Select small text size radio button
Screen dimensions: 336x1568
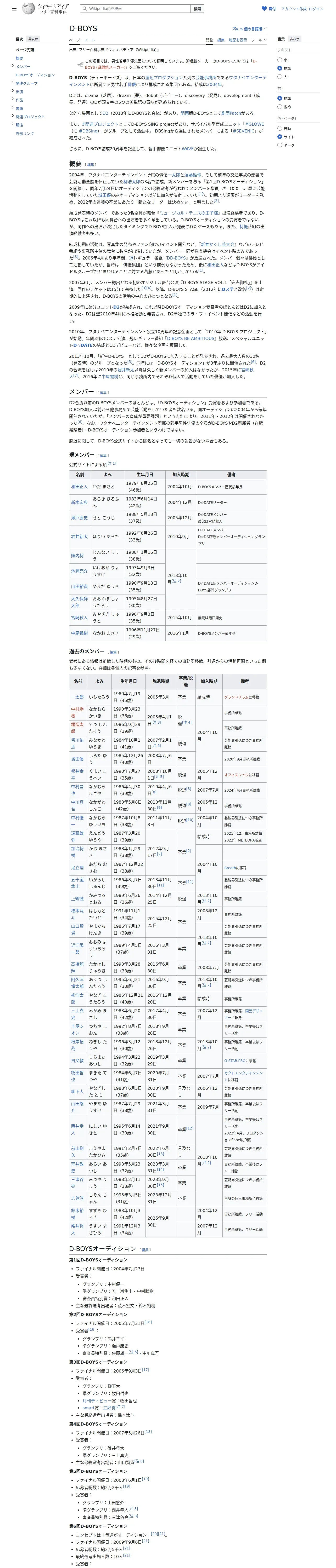pos(280,60)
